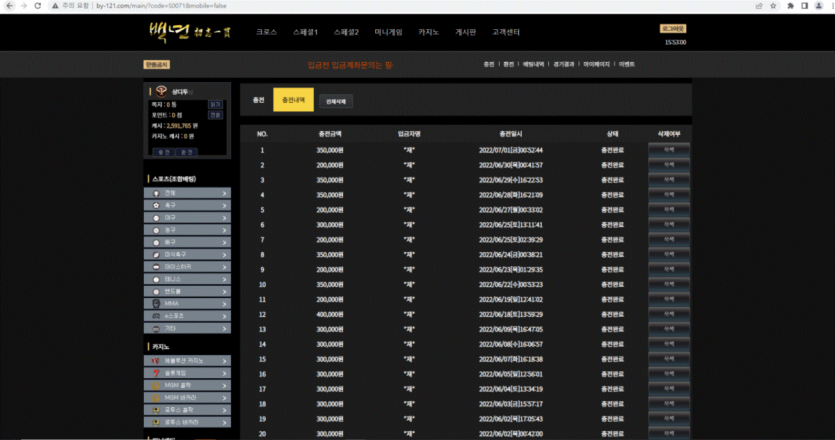Viewport: 835px width, 440px height.
Task: Expand the MGM 홀짝 casino entry arrow
Action: [x=224, y=385]
